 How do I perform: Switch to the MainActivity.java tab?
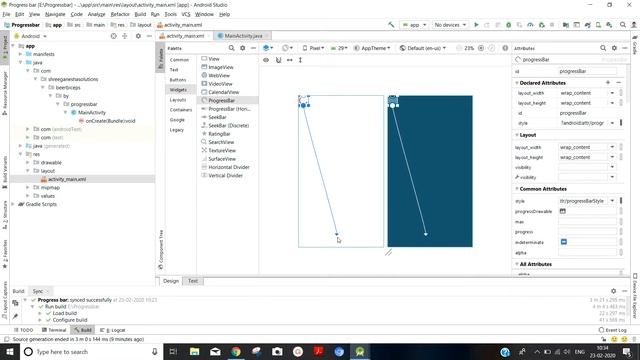[x=243, y=36]
